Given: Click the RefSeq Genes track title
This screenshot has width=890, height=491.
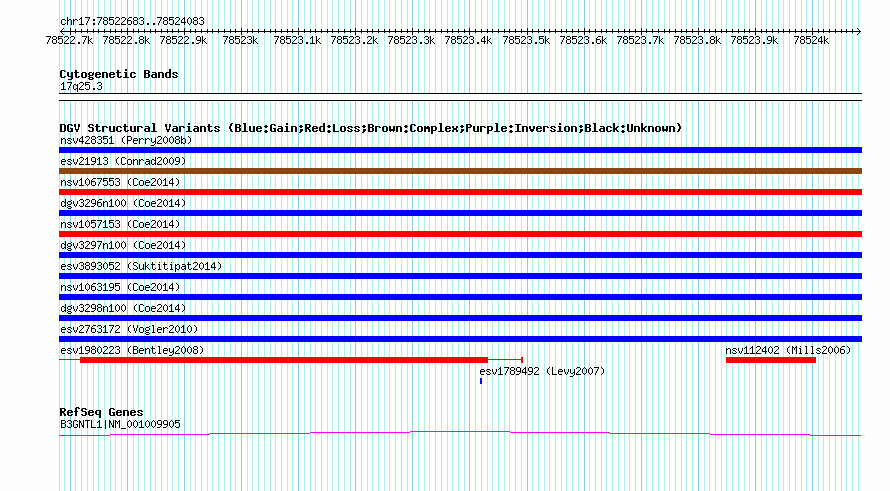Looking at the screenshot, I should point(101,412).
